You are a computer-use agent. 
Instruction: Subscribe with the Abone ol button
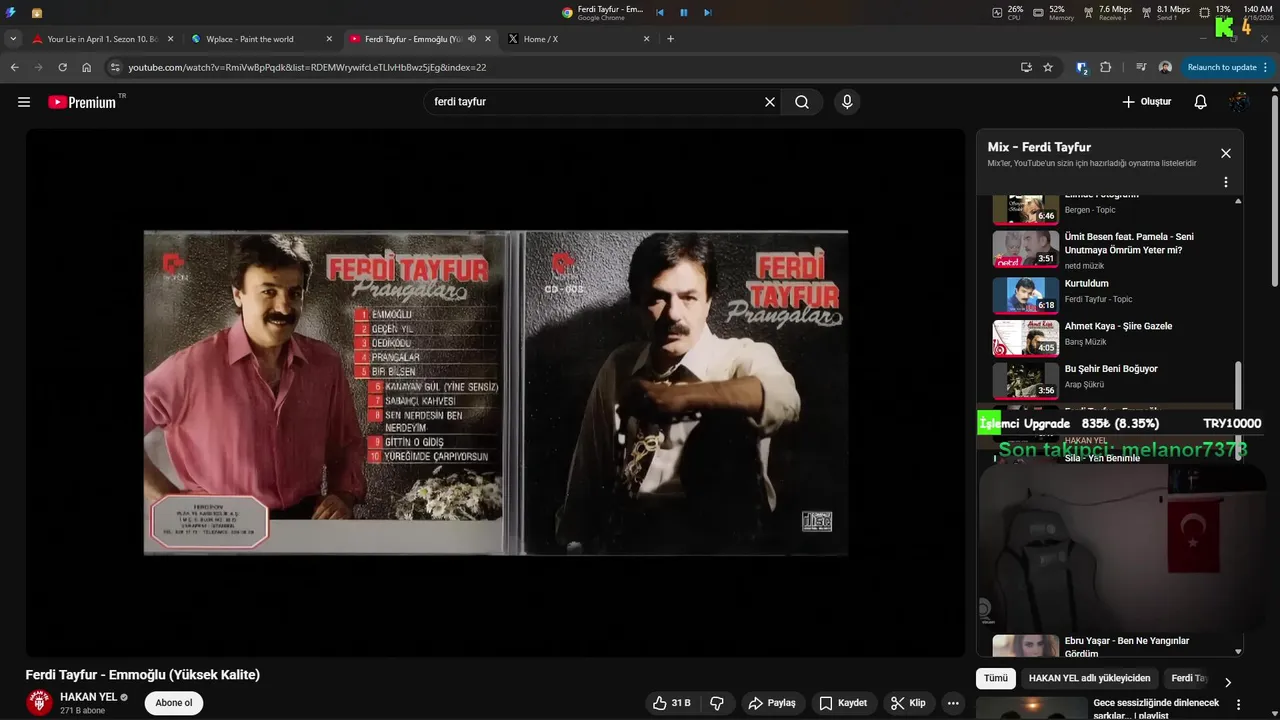point(174,703)
